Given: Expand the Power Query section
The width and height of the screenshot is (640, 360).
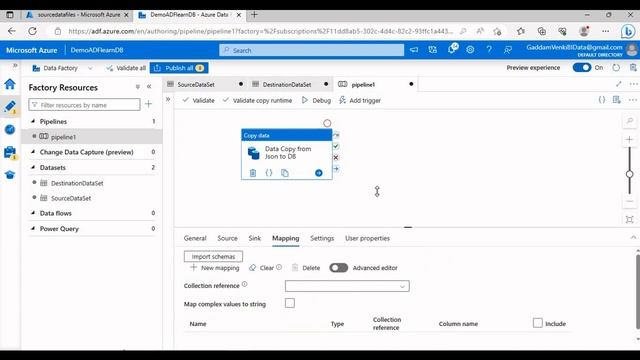Looking at the screenshot, I should click(x=33, y=229).
